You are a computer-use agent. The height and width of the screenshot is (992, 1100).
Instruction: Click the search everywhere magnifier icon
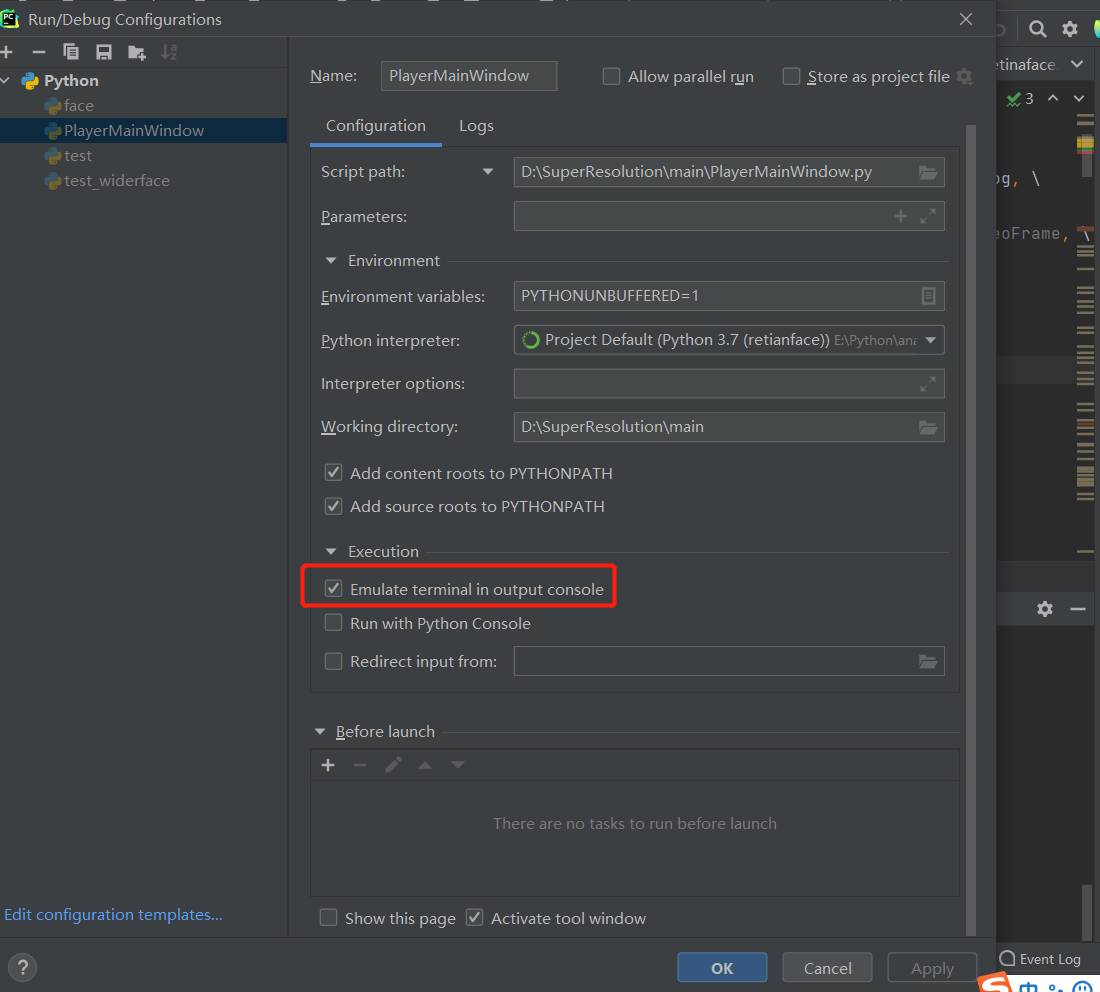pyautogui.click(x=1037, y=29)
